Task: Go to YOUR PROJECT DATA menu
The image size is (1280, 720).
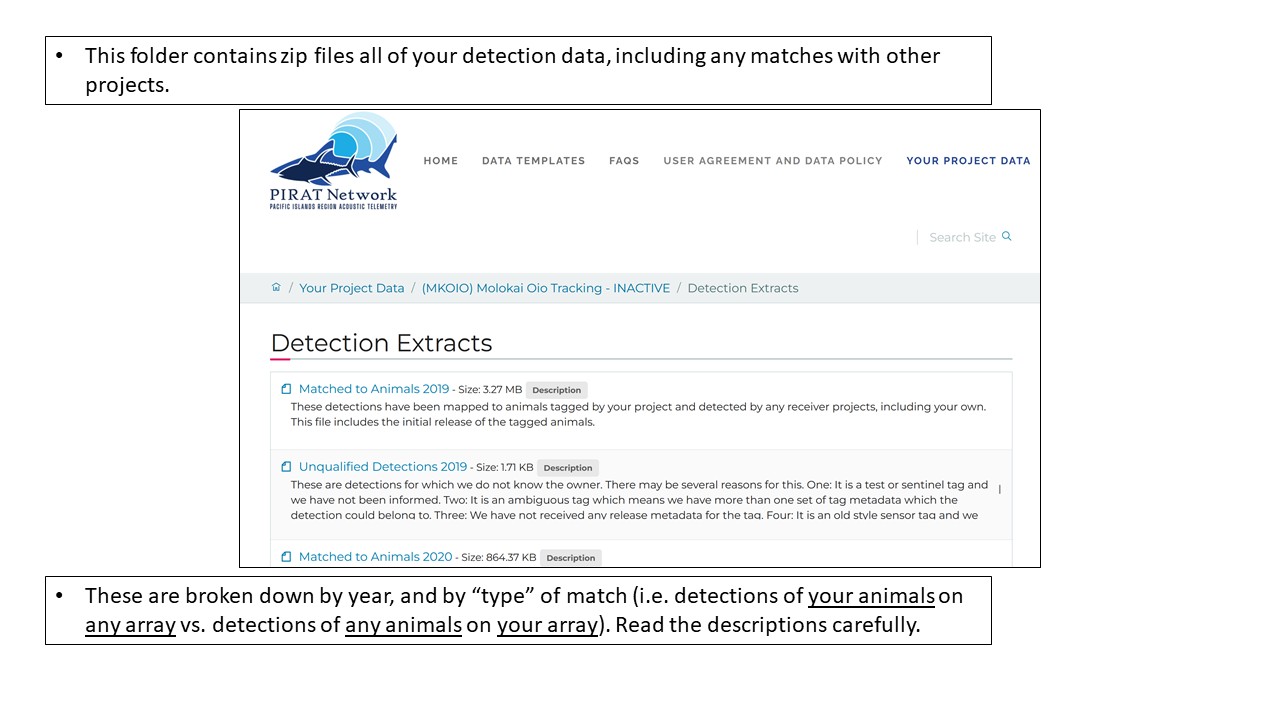Action: coord(968,160)
